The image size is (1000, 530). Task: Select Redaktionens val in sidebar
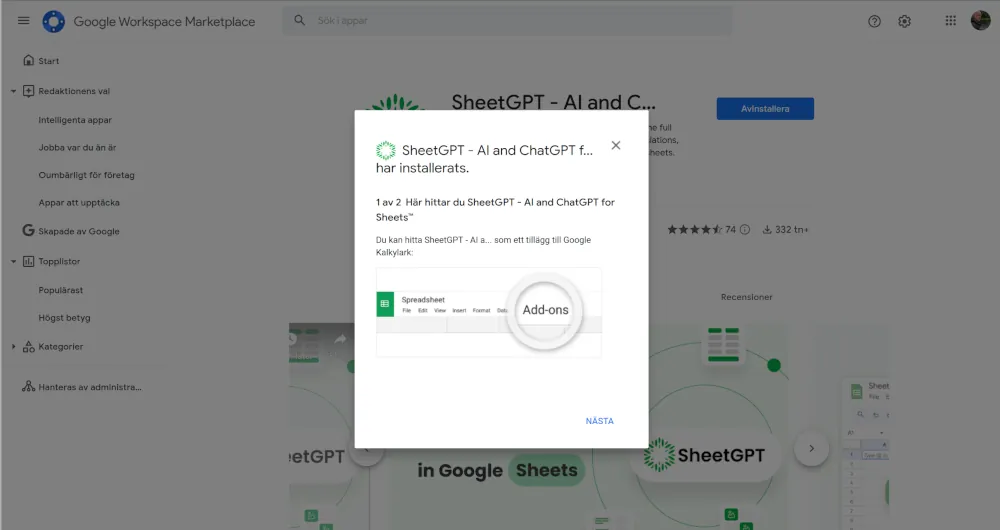74,91
